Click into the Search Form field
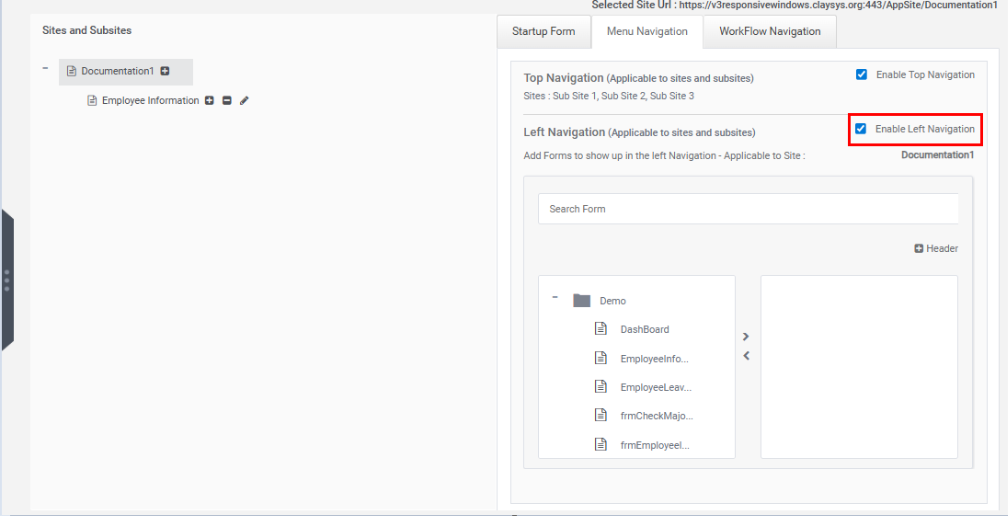1008x516 pixels. pos(748,209)
